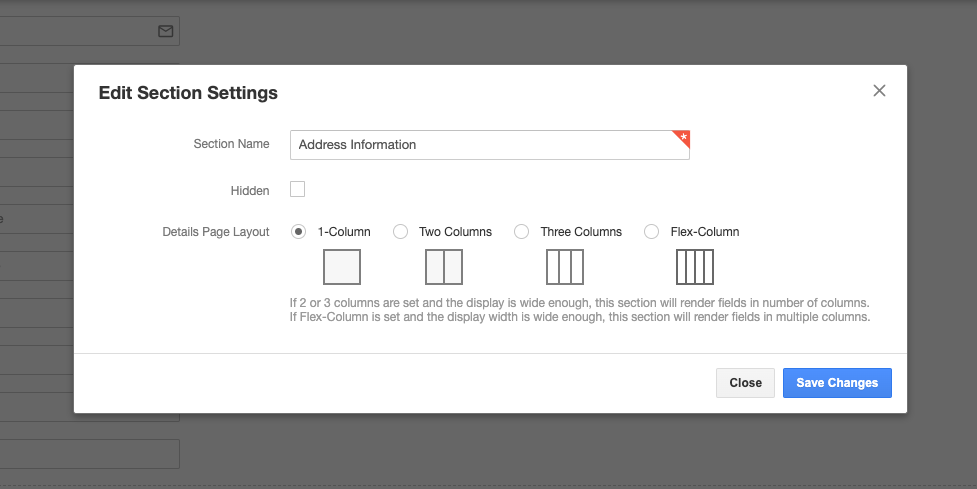Click the Flex-Column label text
This screenshot has height=489, width=977.
click(705, 232)
